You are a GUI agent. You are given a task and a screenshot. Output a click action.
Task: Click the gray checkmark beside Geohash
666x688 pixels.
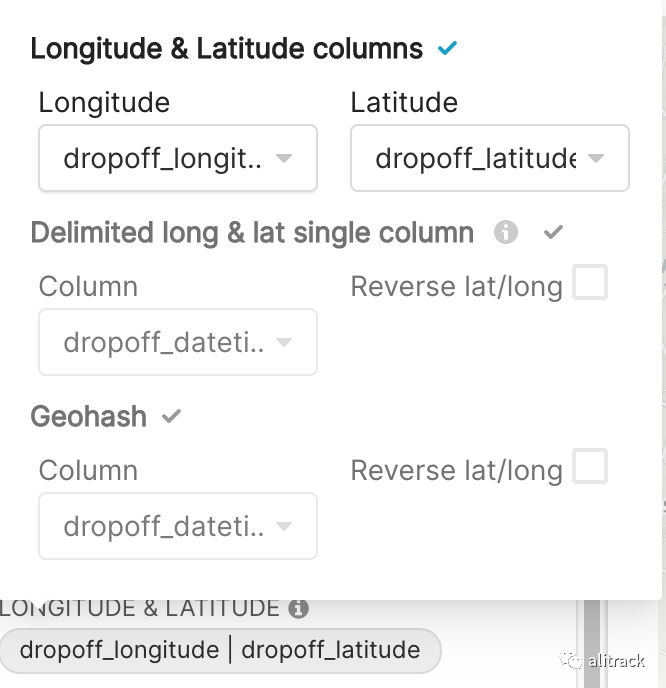click(x=172, y=416)
